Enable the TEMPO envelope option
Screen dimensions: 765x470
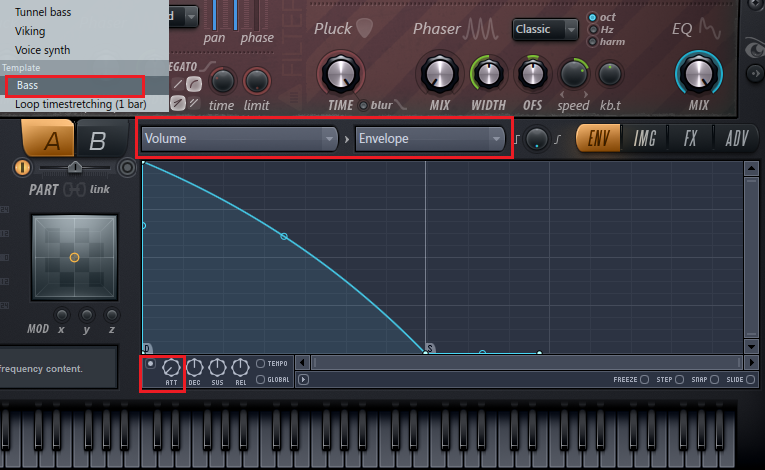(x=261, y=363)
